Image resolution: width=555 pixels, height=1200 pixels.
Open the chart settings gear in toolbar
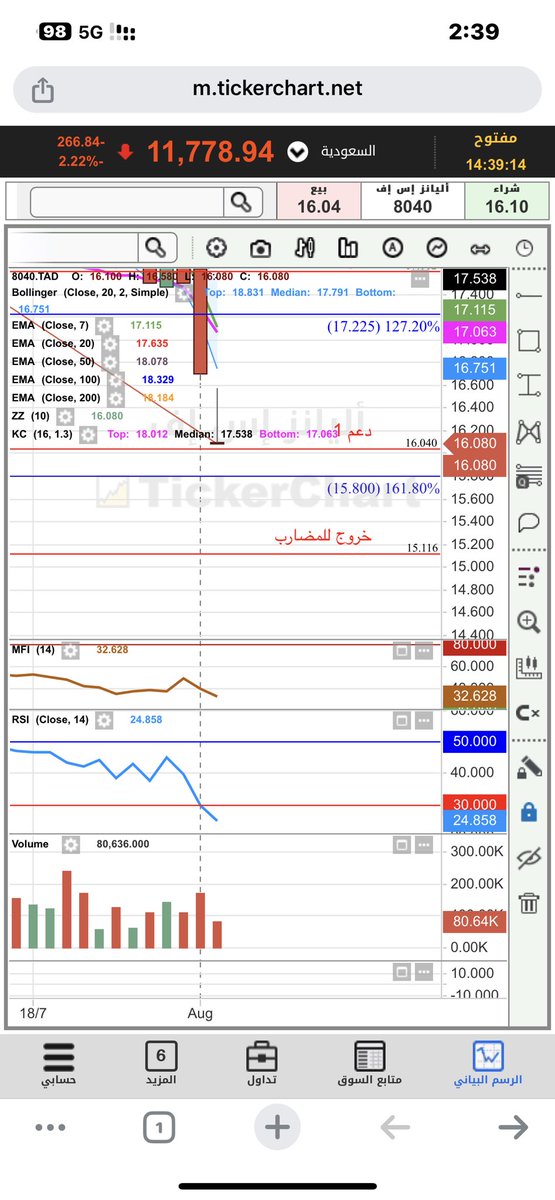[x=216, y=248]
